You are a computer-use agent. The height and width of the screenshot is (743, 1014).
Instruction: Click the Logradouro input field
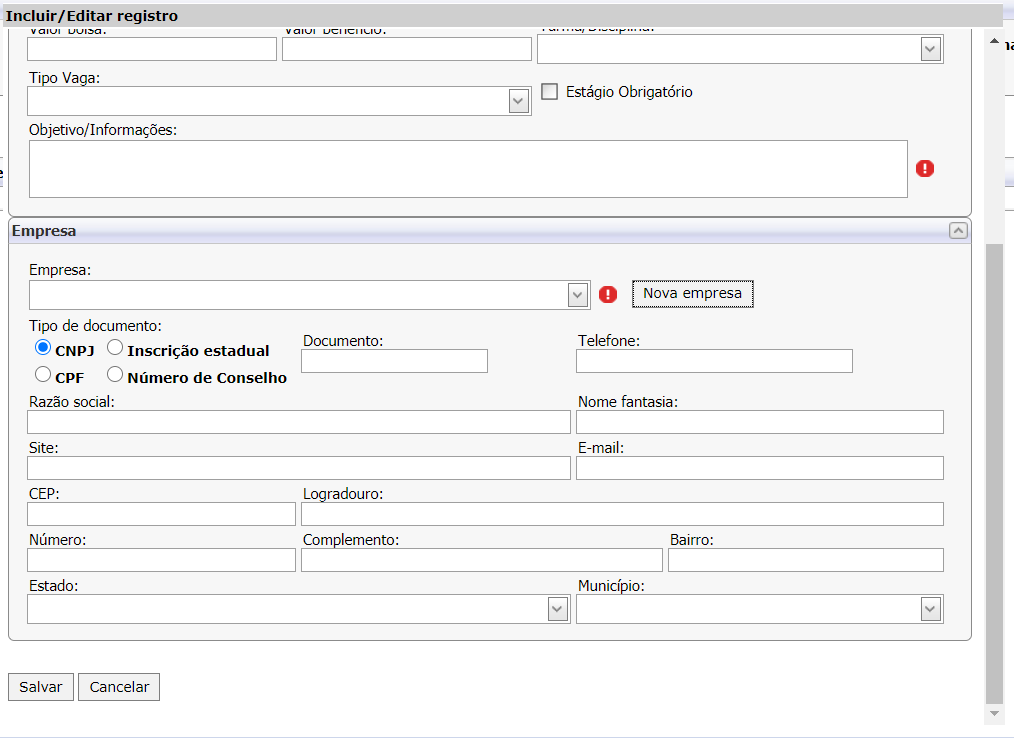[622, 514]
